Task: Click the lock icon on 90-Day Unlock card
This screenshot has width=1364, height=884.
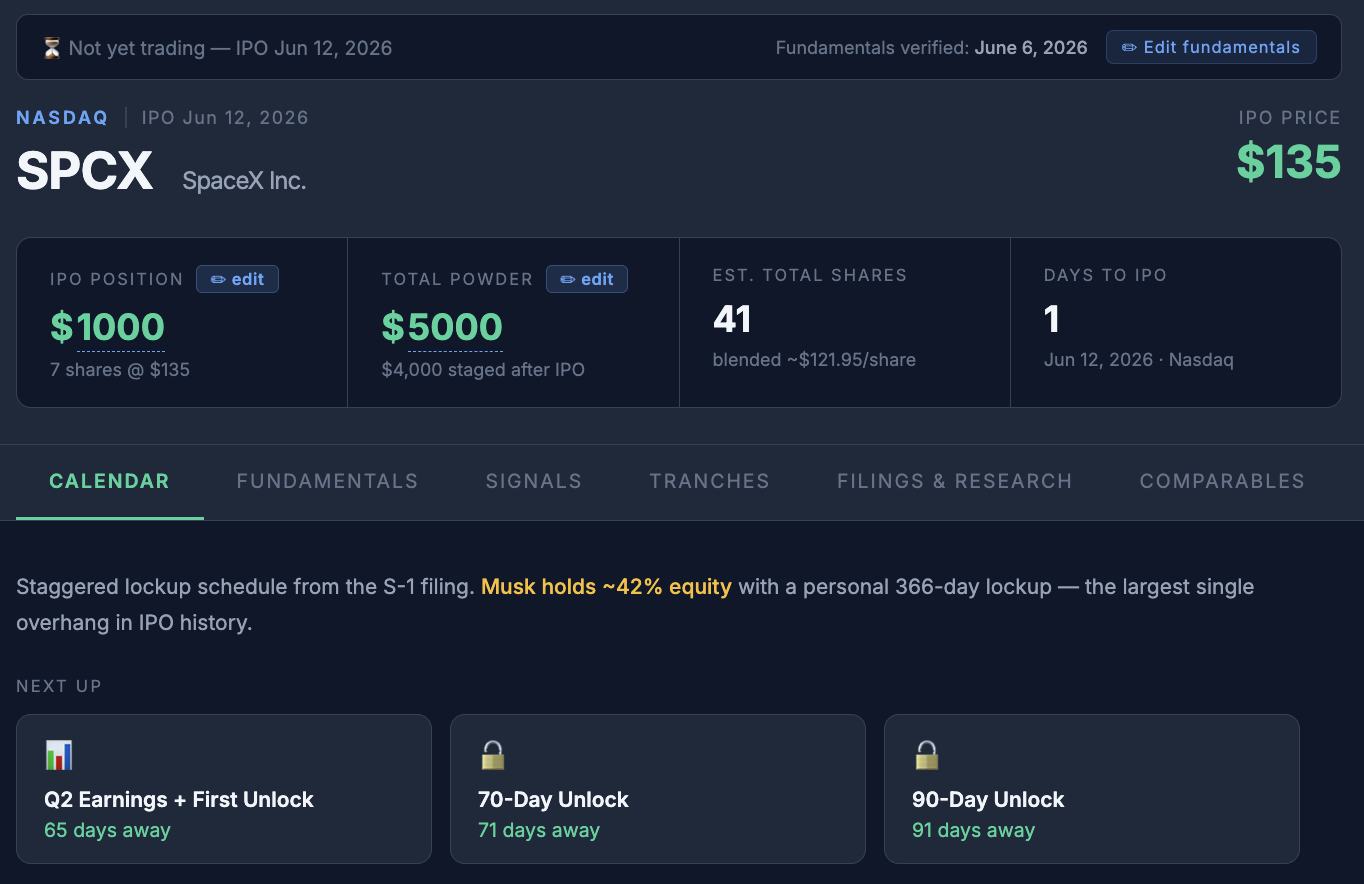Action: tap(927, 755)
